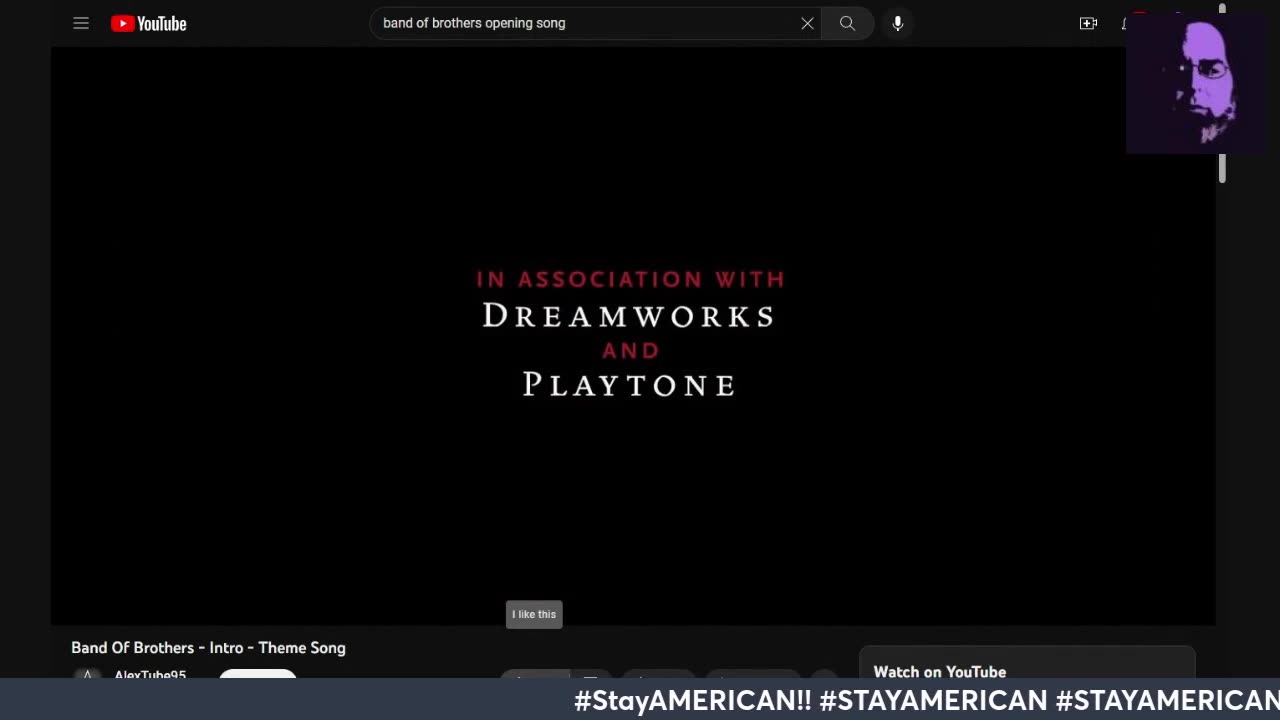1280x720 pixels.
Task: Click the 'Watch on YouTube' card
Action: pos(1027,664)
